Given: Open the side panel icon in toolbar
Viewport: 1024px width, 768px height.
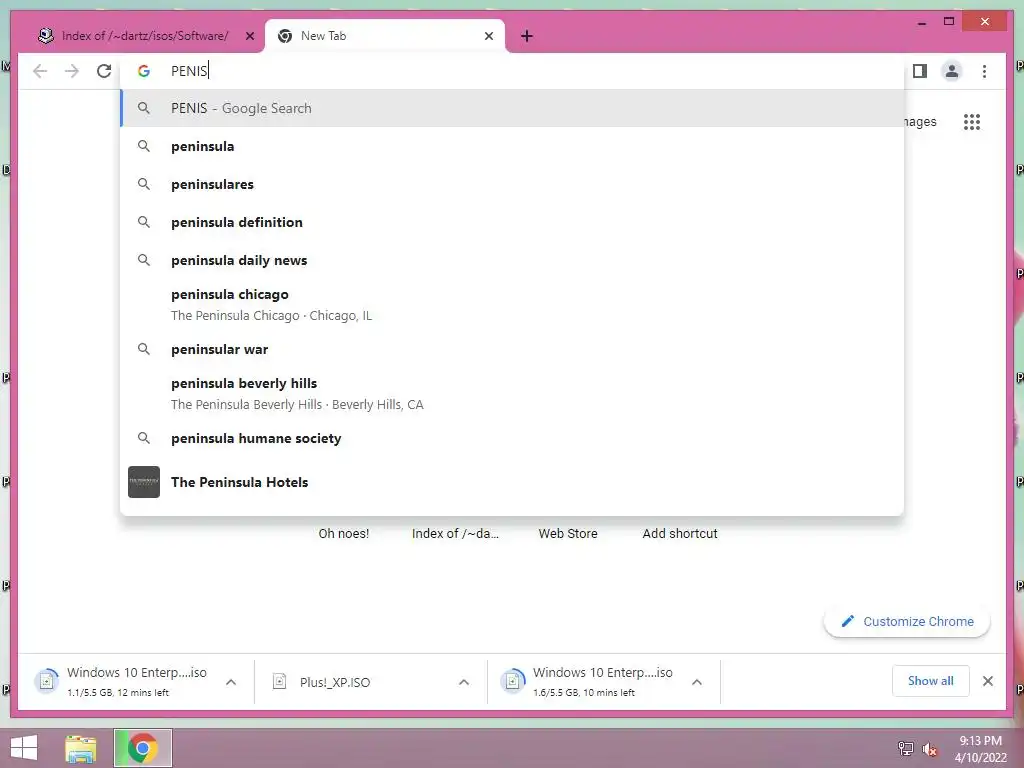Looking at the screenshot, I should 920,71.
